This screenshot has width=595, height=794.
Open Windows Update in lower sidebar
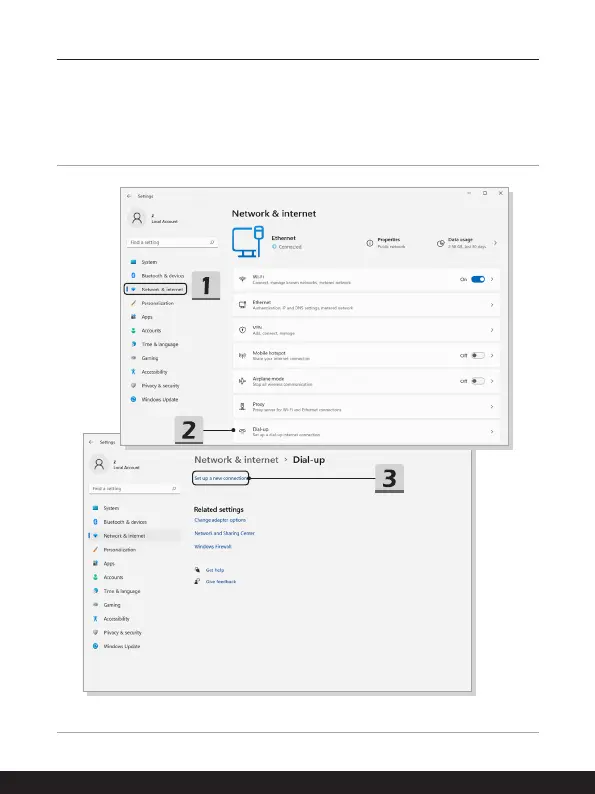click(122, 646)
